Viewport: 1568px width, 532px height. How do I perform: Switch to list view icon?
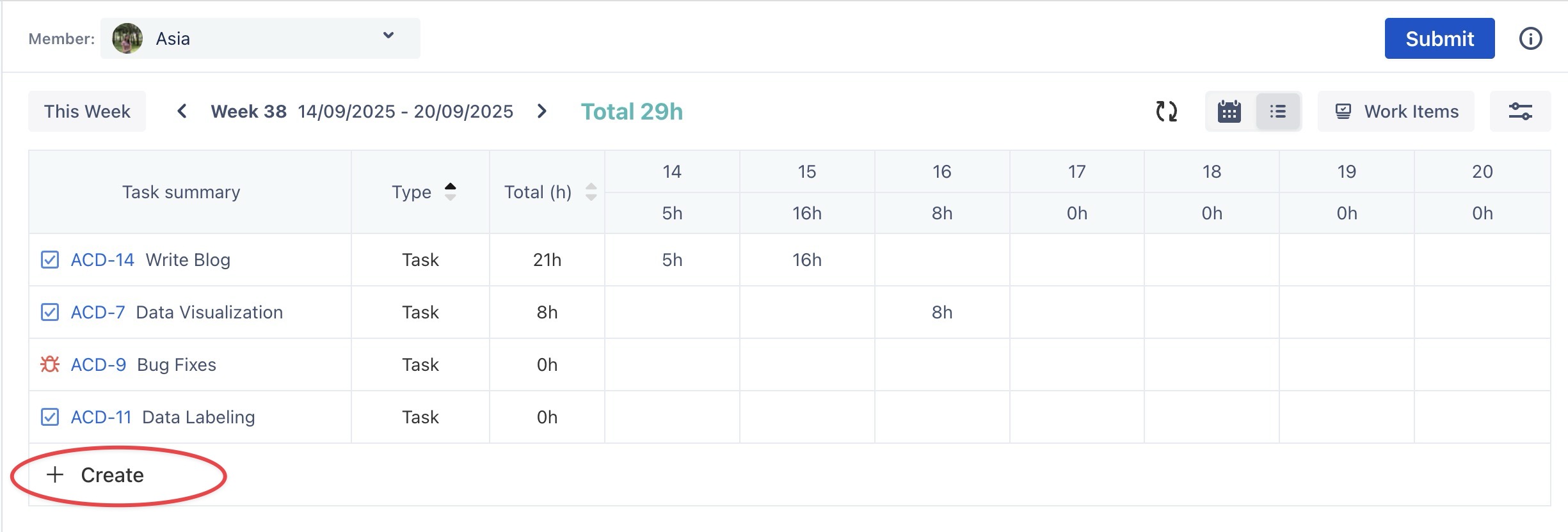coord(1277,111)
